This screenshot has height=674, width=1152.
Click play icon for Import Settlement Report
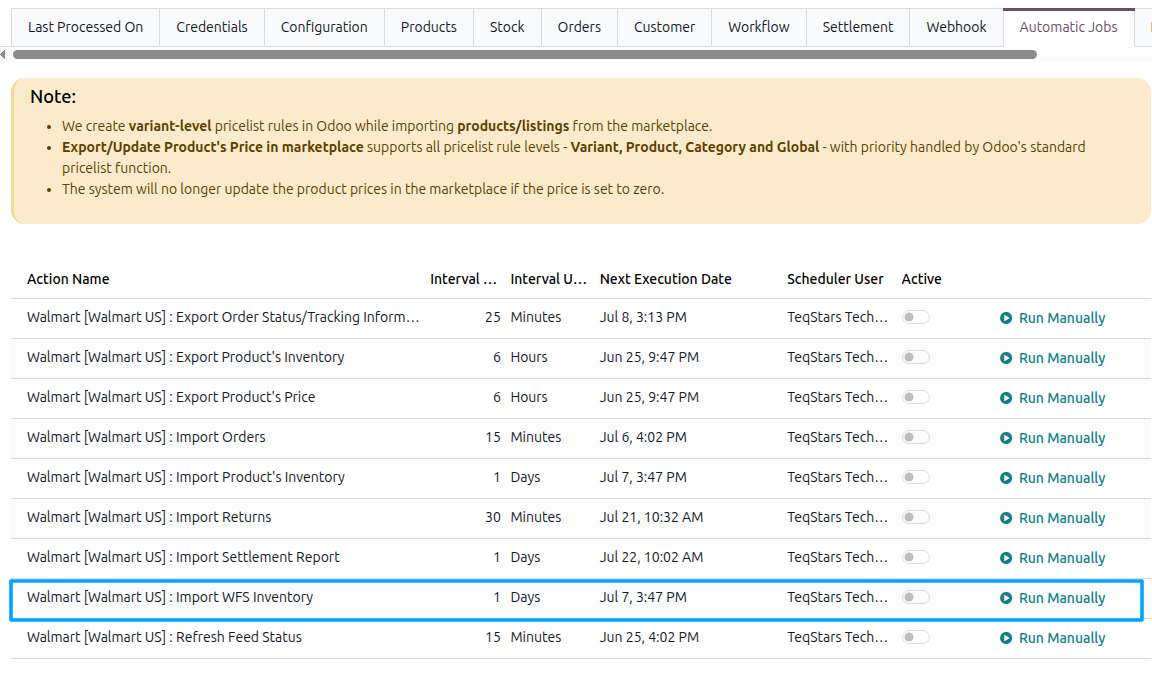point(1006,558)
